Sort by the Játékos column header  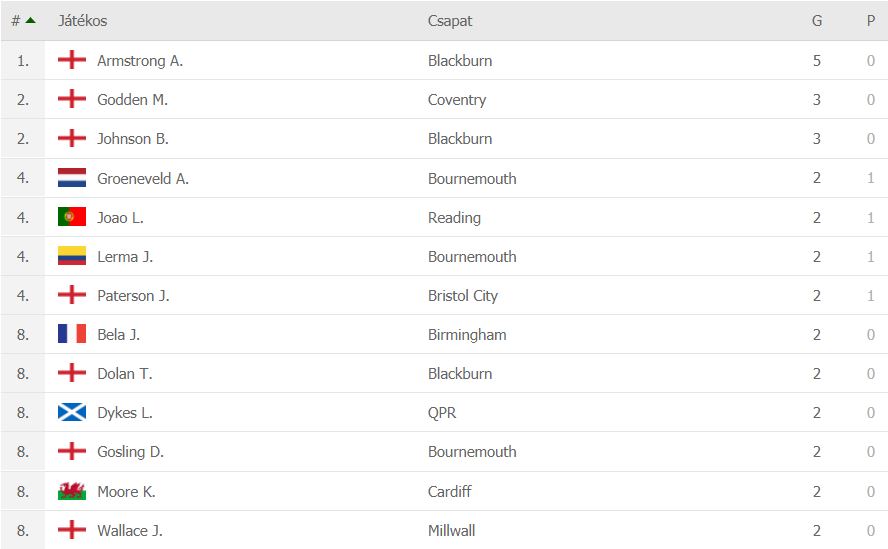tap(83, 21)
